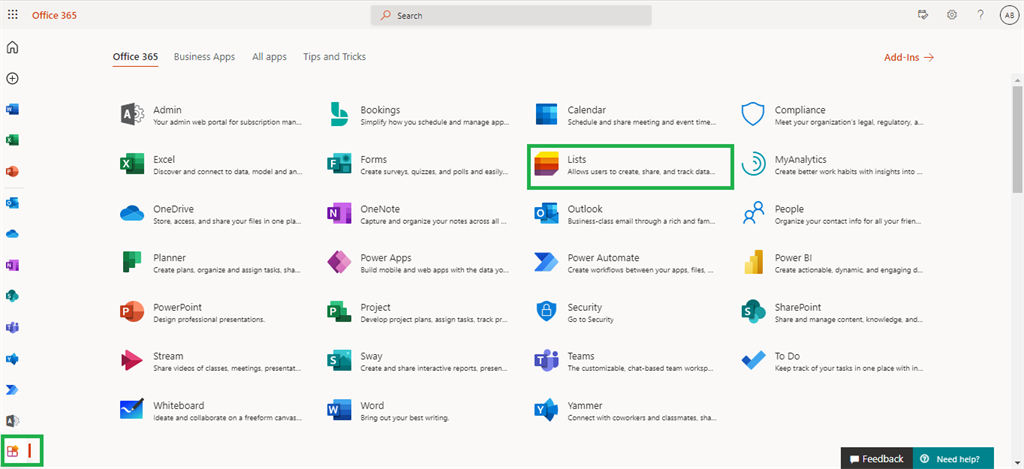
Task: Open the Add-Ins link
Action: click(909, 57)
